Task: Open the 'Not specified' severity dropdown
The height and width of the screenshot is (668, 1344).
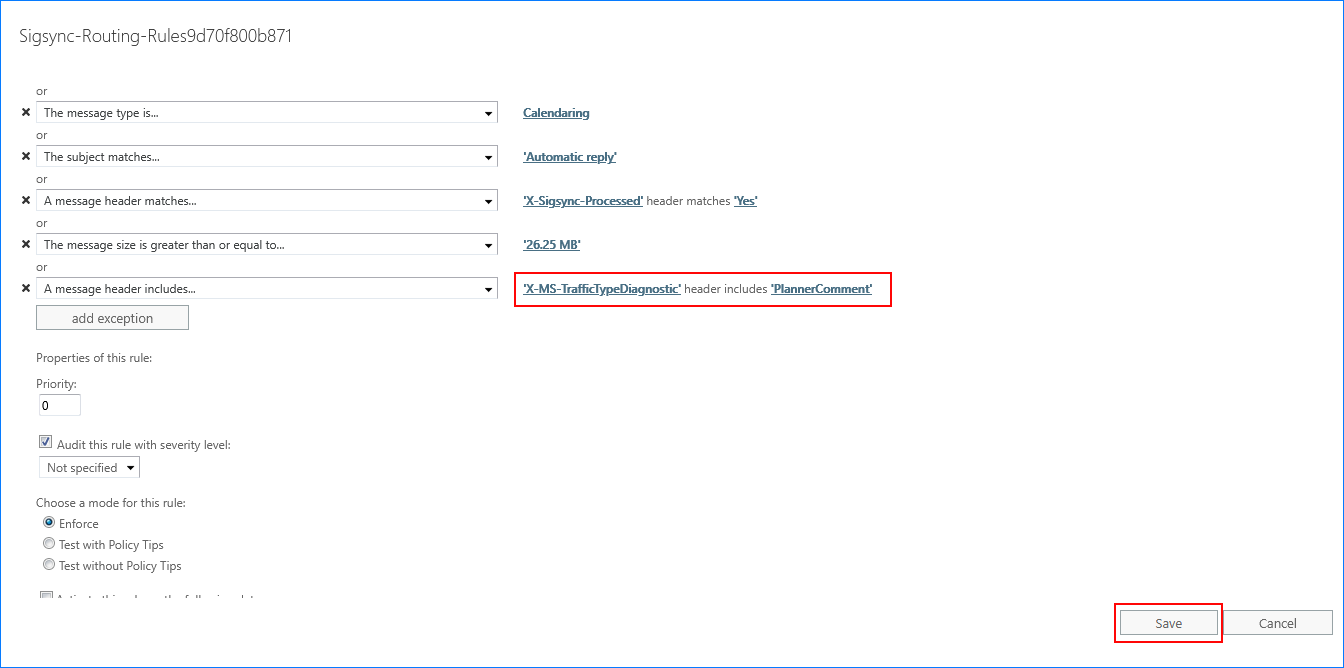Action: pos(88,468)
